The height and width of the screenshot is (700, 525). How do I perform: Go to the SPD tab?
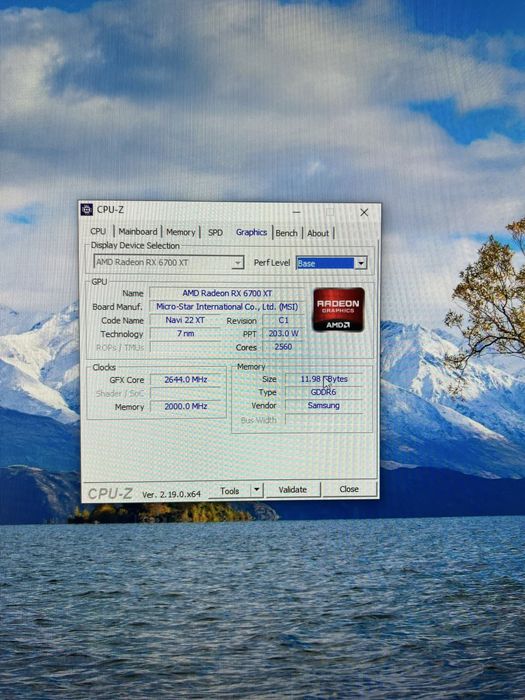pos(215,233)
